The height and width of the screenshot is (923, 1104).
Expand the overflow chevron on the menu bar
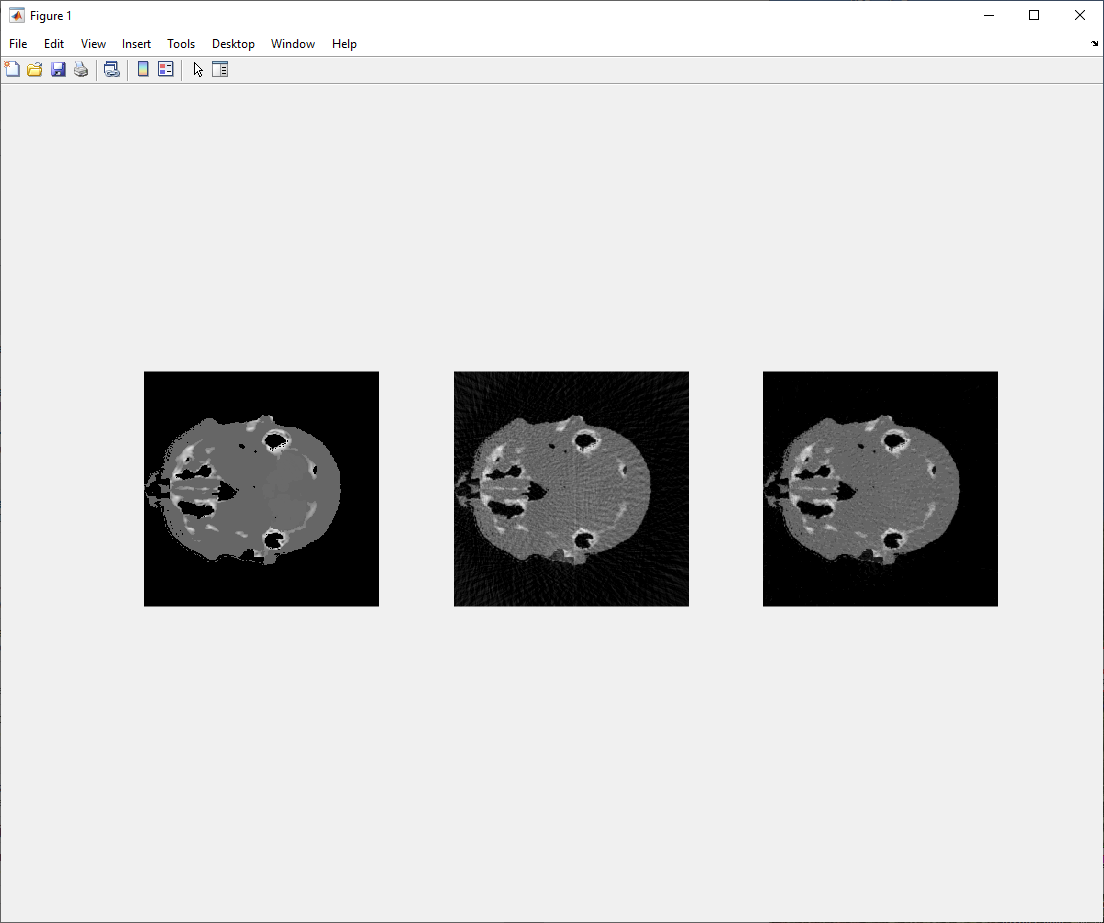point(1093,44)
